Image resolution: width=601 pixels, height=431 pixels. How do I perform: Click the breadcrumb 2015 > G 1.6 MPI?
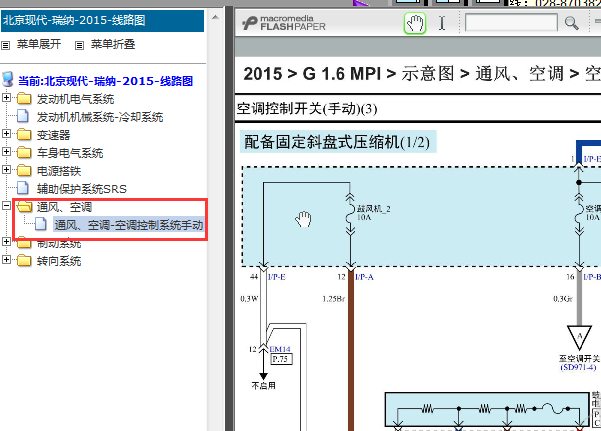tap(312, 74)
